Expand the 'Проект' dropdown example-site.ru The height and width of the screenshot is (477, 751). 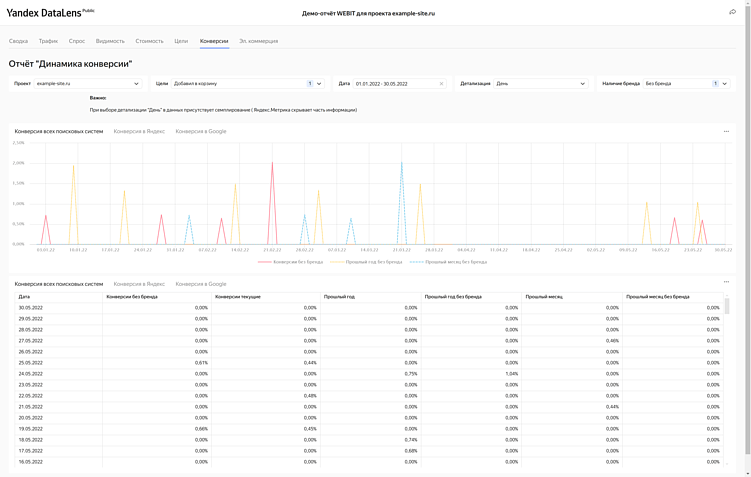[x=87, y=84]
